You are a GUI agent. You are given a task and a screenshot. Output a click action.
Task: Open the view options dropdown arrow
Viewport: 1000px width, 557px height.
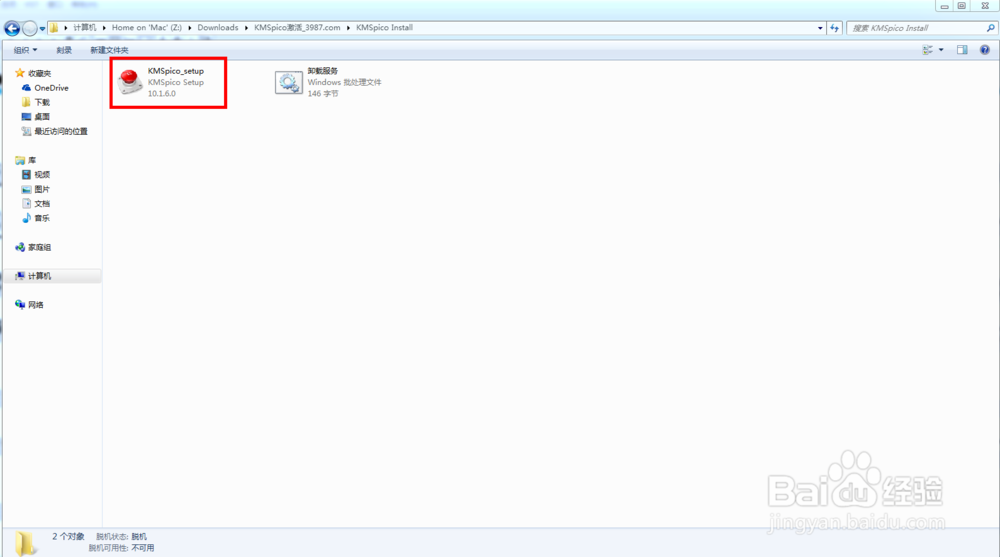tap(941, 50)
